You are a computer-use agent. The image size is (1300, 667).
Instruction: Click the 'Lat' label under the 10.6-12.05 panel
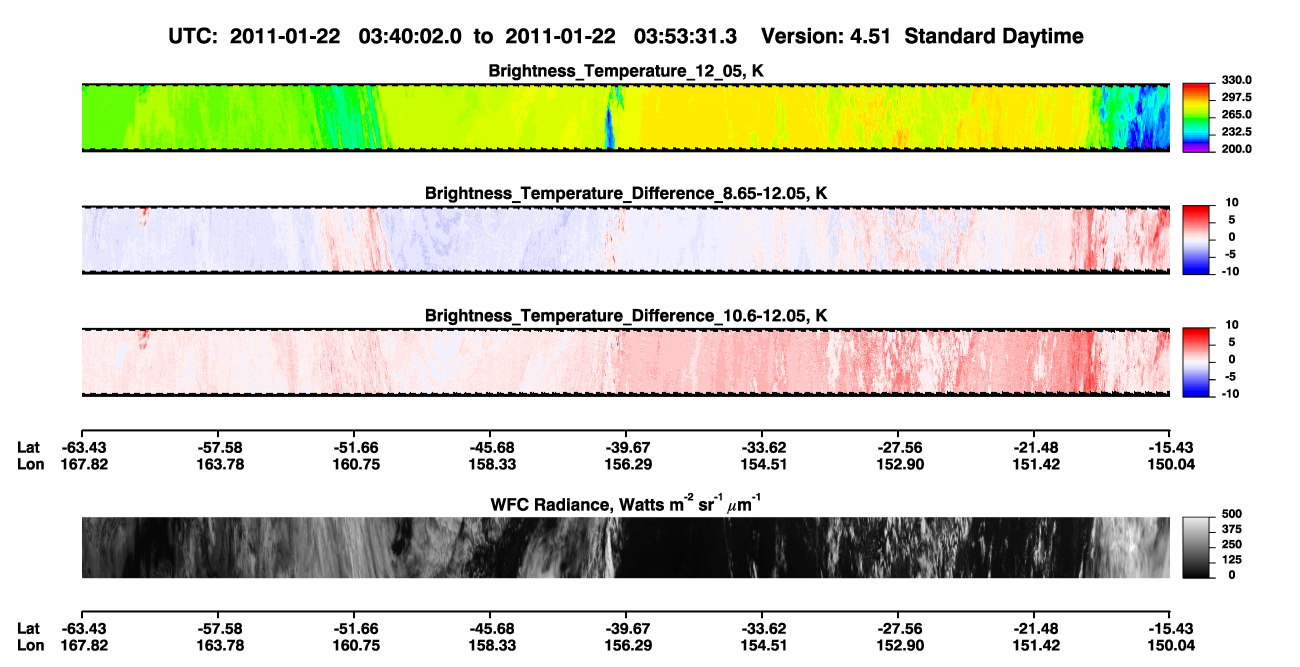pyautogui.click(x=29, y=447)
